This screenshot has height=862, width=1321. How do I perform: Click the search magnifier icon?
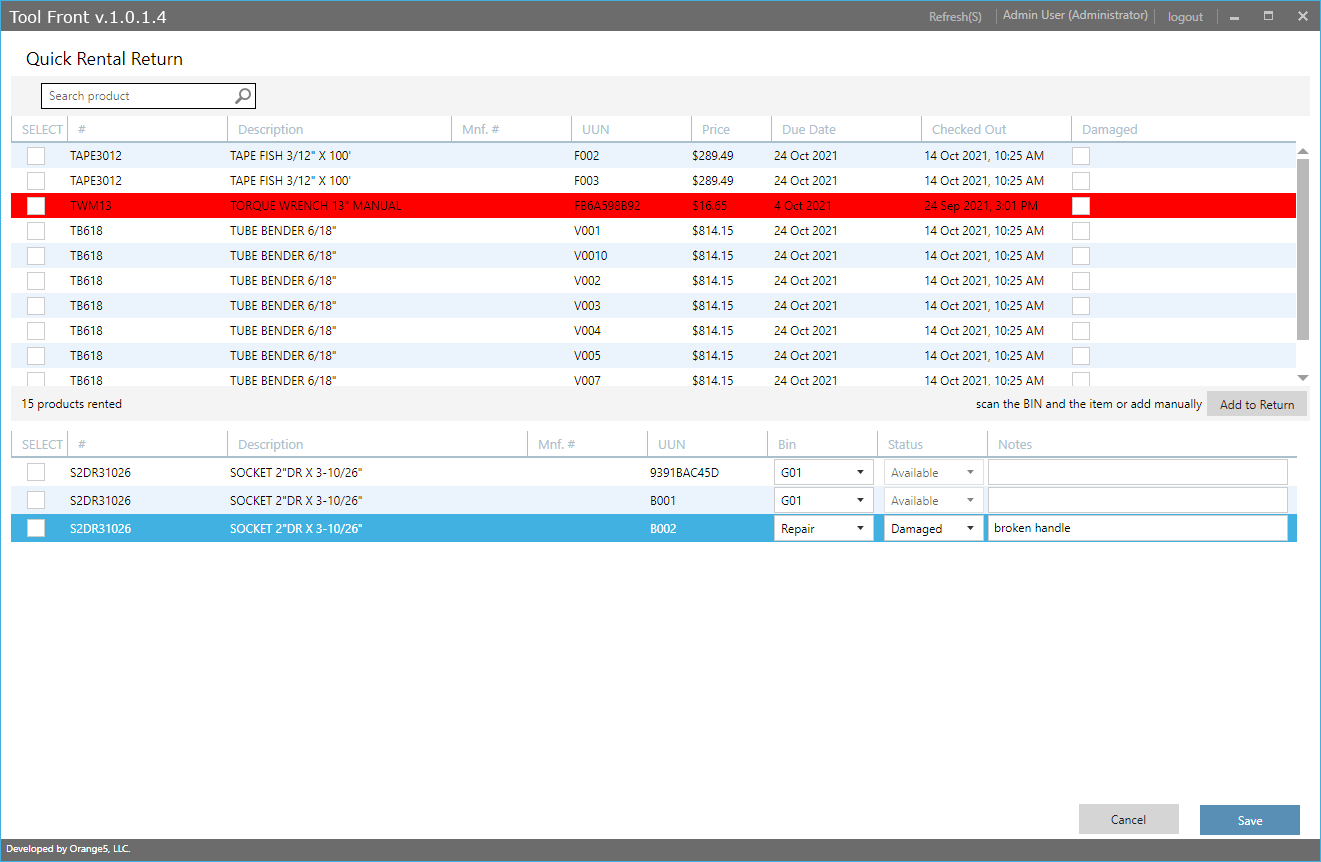[243, 96]
